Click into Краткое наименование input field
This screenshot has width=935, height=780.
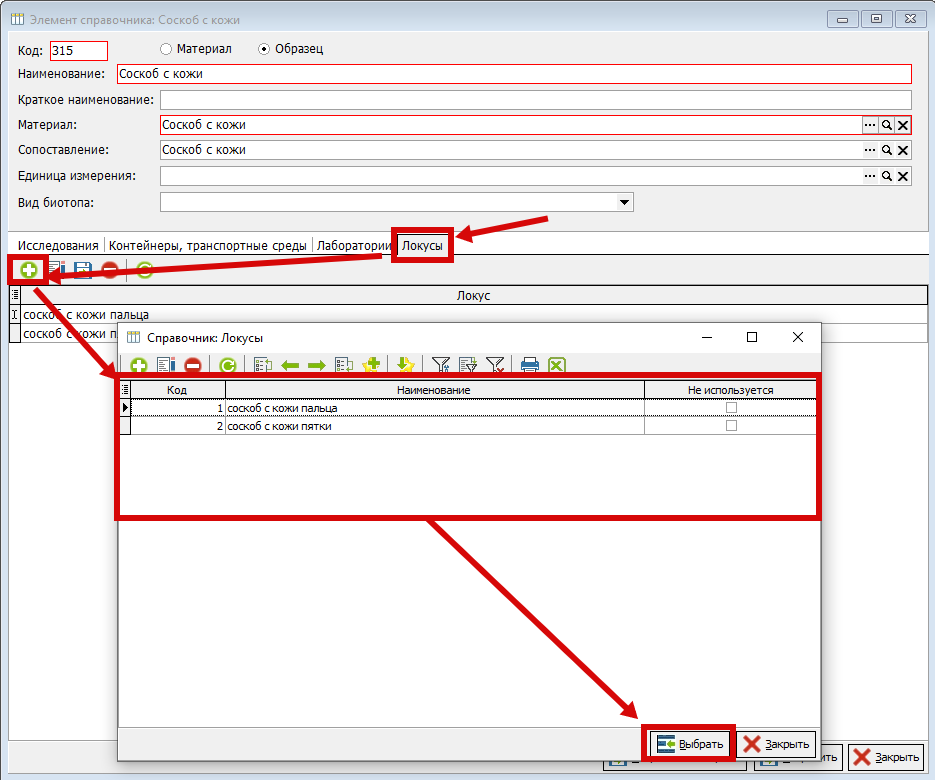(535, 100)
